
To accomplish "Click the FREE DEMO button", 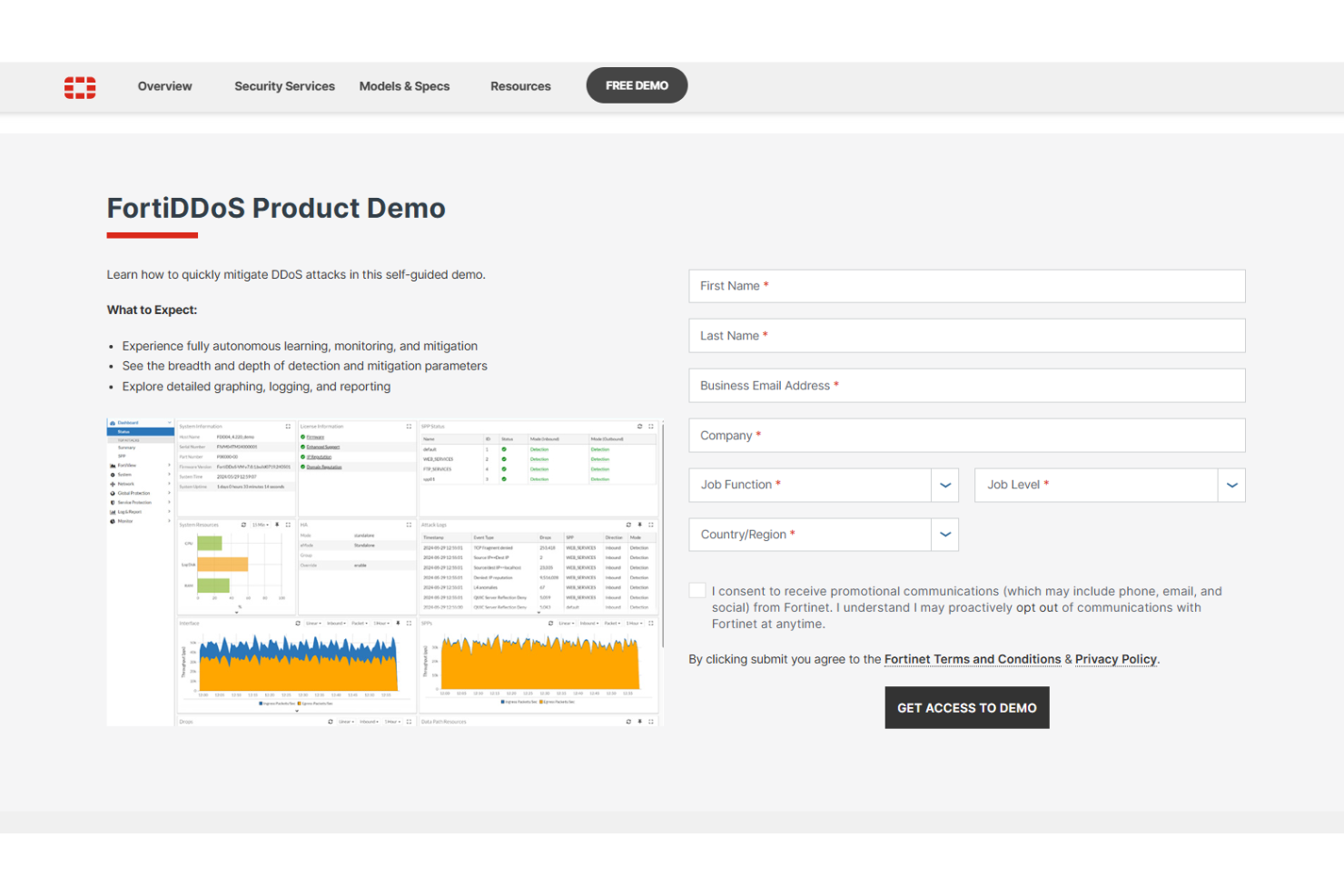I will coord(637,85).
